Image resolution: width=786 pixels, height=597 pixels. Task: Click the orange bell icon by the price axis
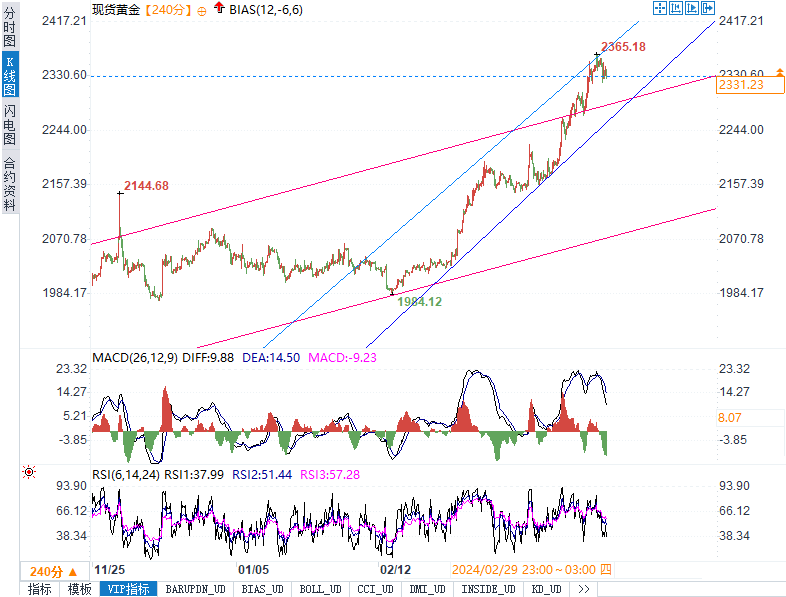(x=778, y=70)
